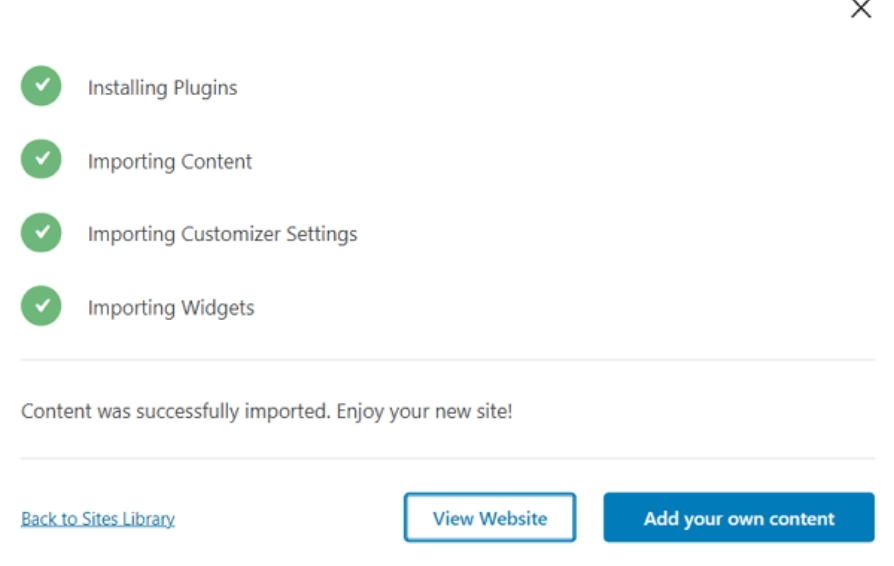The width and height of the screenshot is (894, 566).
Task: Click the Add your own content button
Action: 739,518
